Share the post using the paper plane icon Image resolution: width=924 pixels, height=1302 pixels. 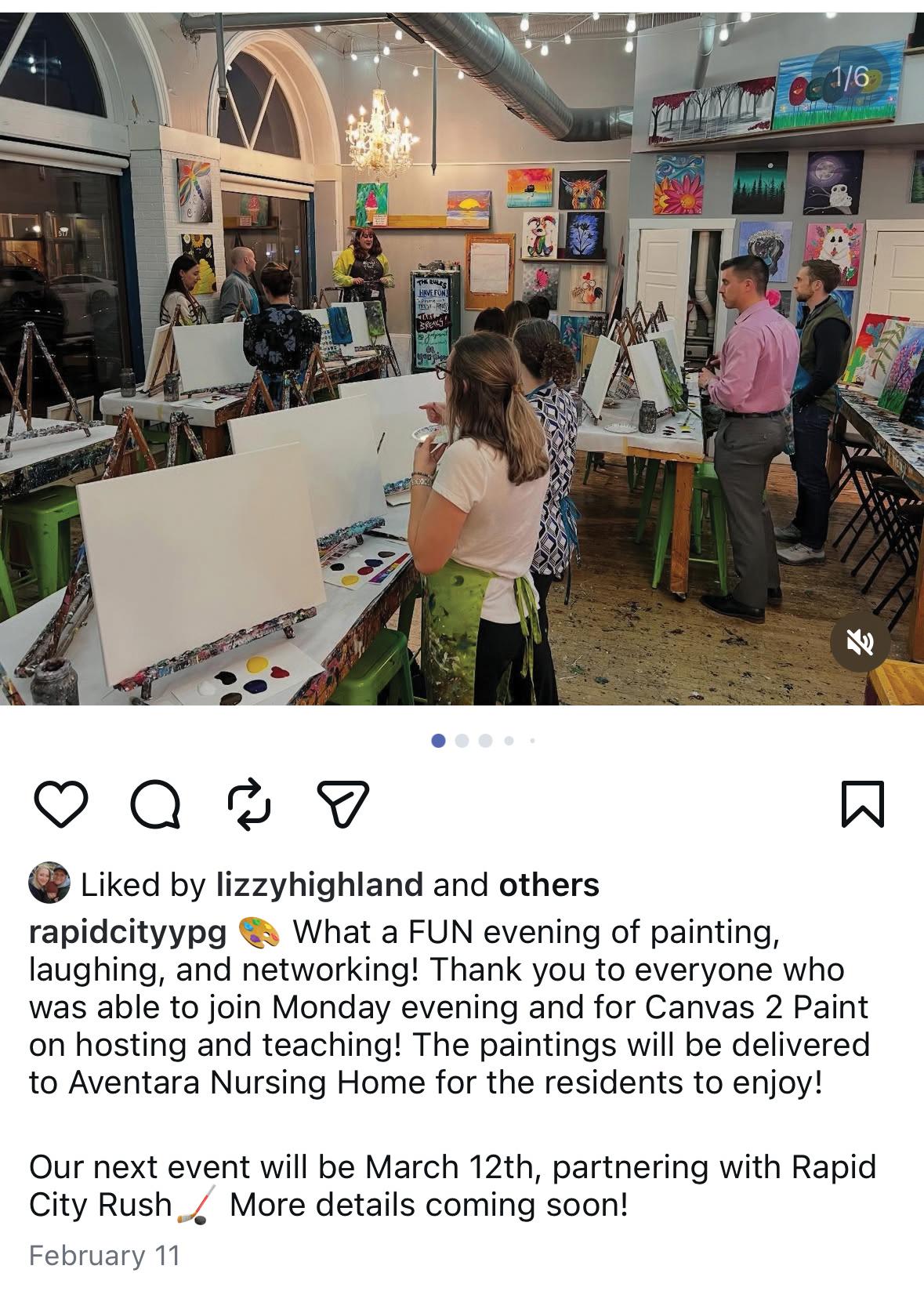point(342,803)
